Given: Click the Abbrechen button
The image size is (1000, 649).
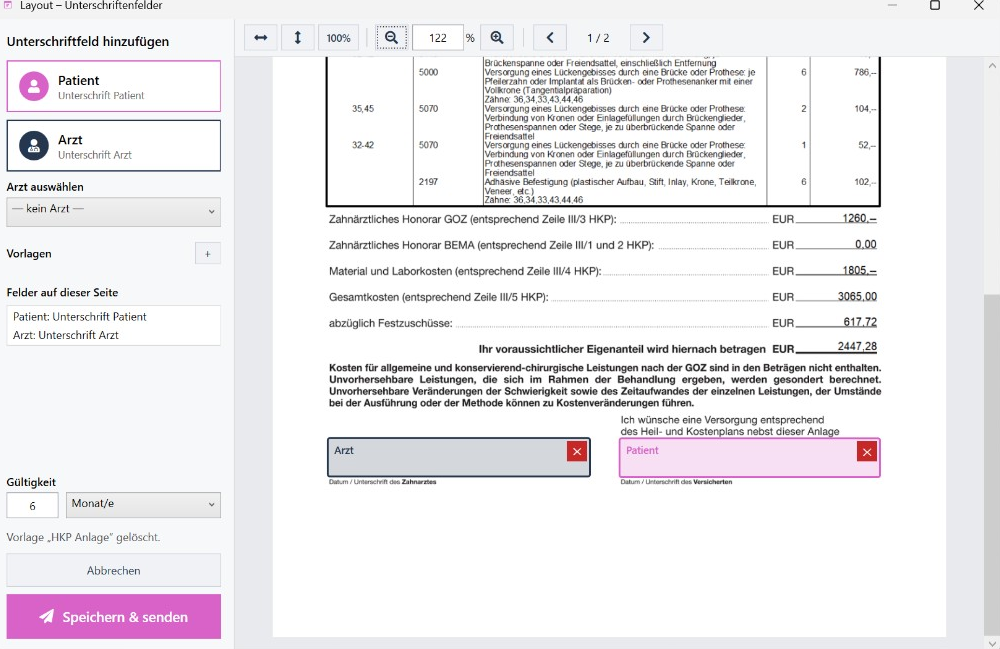Looking at the screenshot, I should point(114,570).
